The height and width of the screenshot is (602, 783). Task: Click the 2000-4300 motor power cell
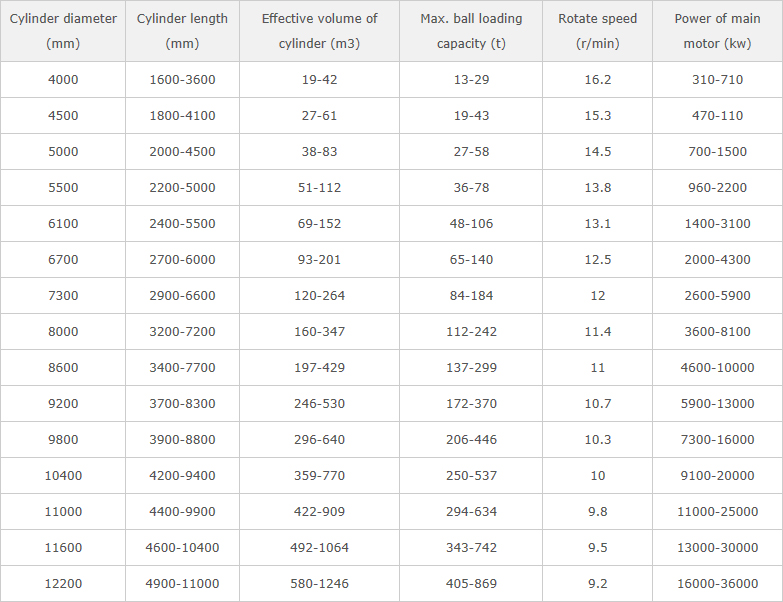(717, 260)
